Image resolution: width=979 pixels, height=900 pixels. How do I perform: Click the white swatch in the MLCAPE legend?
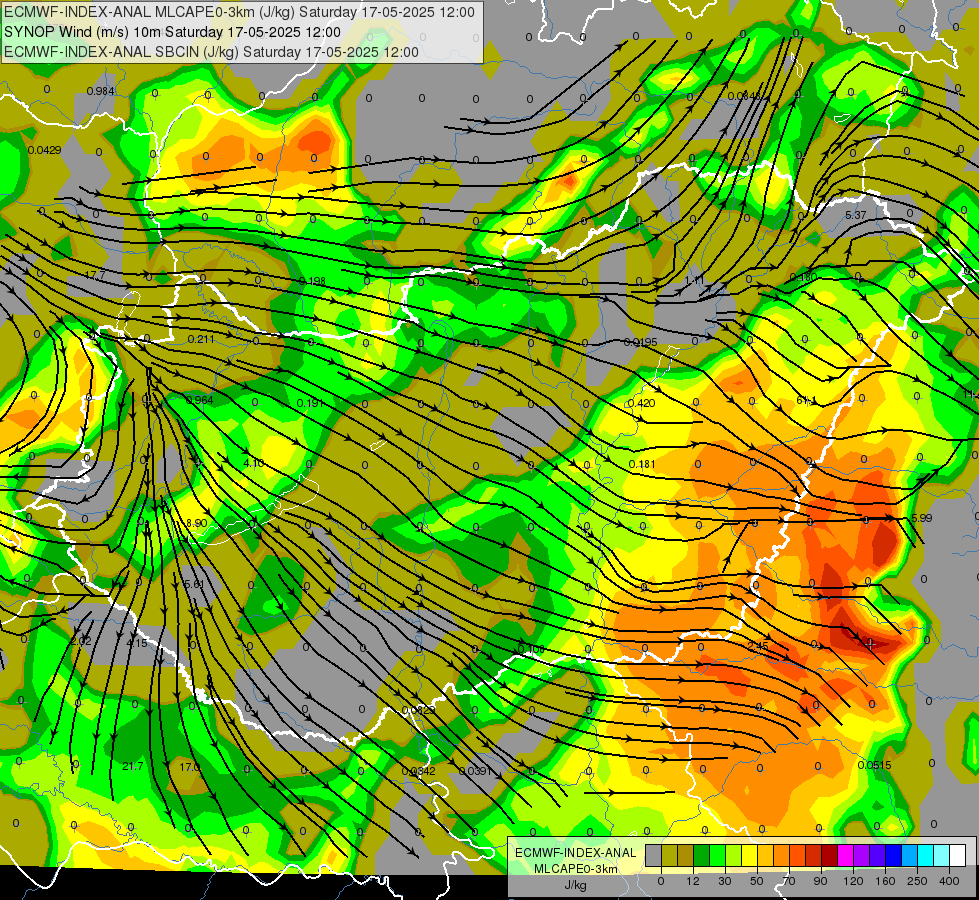(958, 855)
